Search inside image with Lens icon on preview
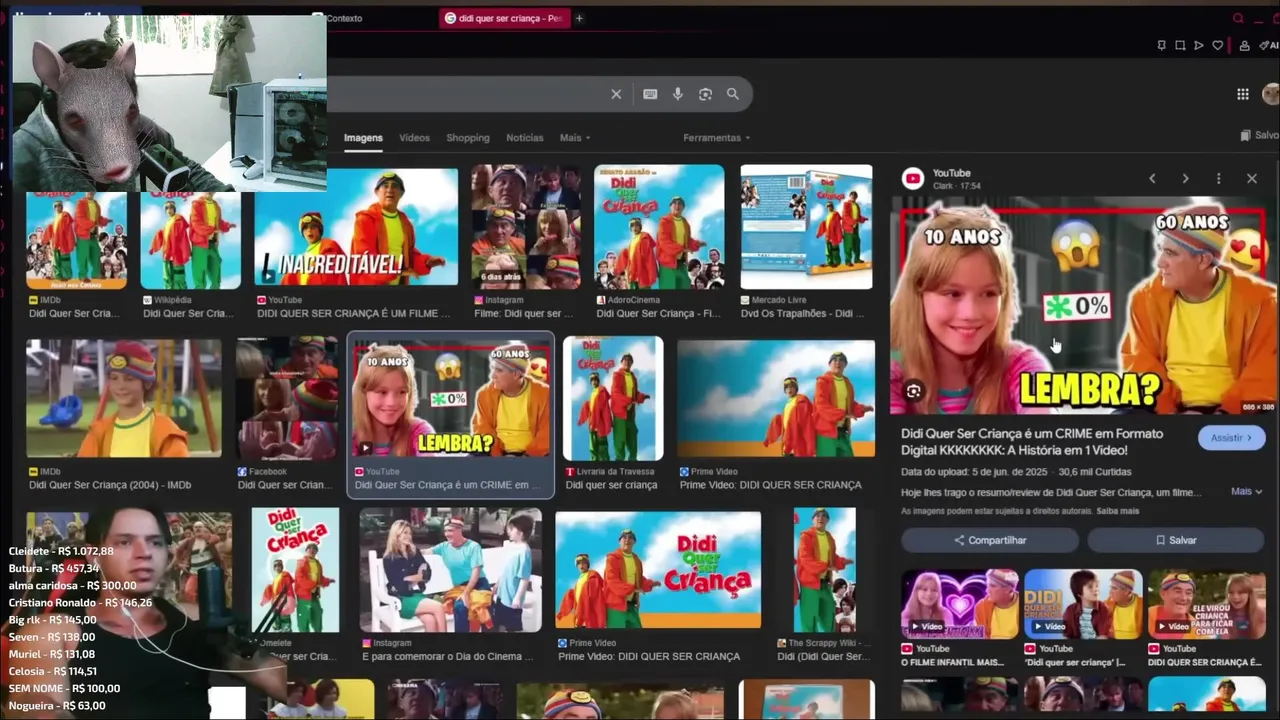Image resolution: width=1280 pixels, height=720 pixels. coord(913,391)
